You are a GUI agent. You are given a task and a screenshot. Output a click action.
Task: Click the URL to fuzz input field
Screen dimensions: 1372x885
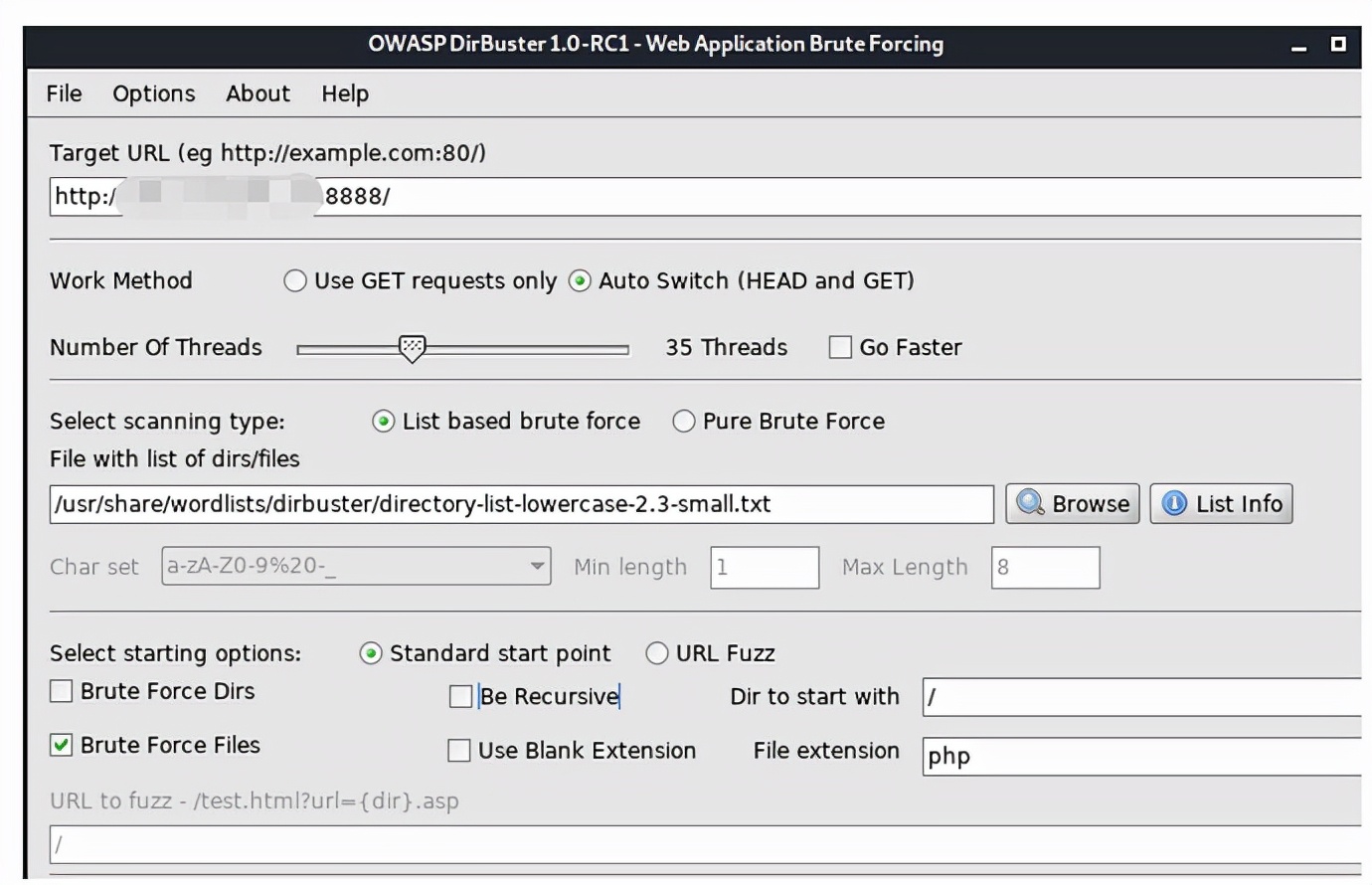(705, 844)
